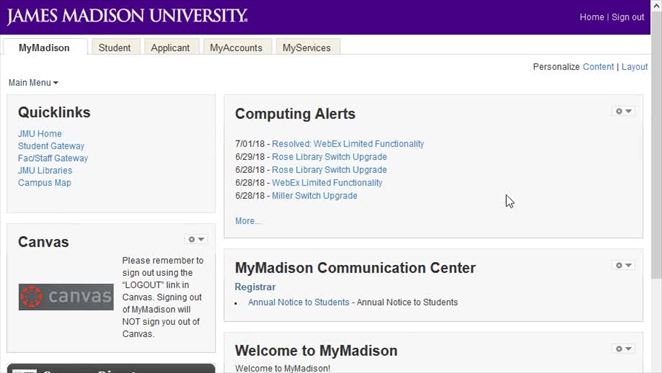662x373 pixels.
Task: Open the MyServices tab
Action: coord(307,48)
